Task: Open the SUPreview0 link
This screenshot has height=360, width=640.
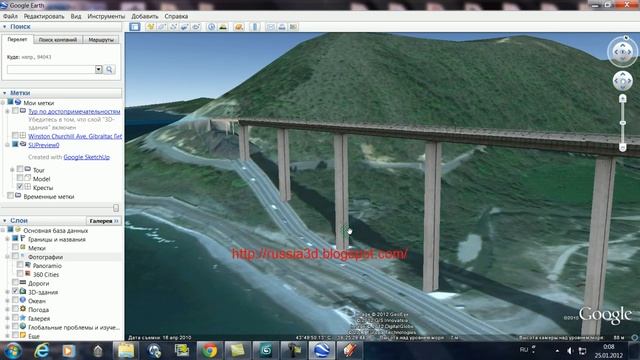Action: (x=44, y=145)
